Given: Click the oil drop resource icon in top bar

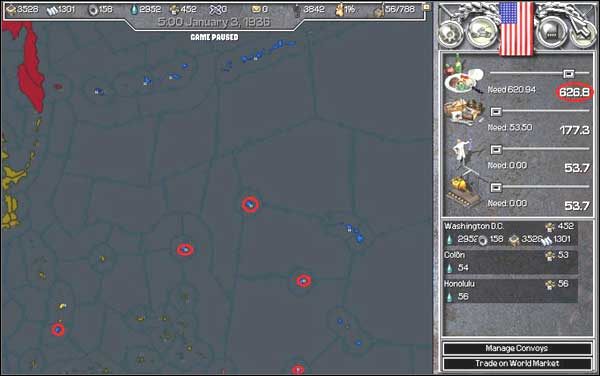Looking at the screenshot, I should click(134, 10).
